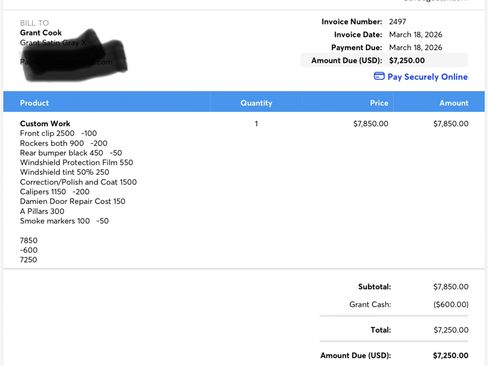The width and height of the screenshot is (488, 366).
Task: Click the Total label
Action: click(381, 330)
